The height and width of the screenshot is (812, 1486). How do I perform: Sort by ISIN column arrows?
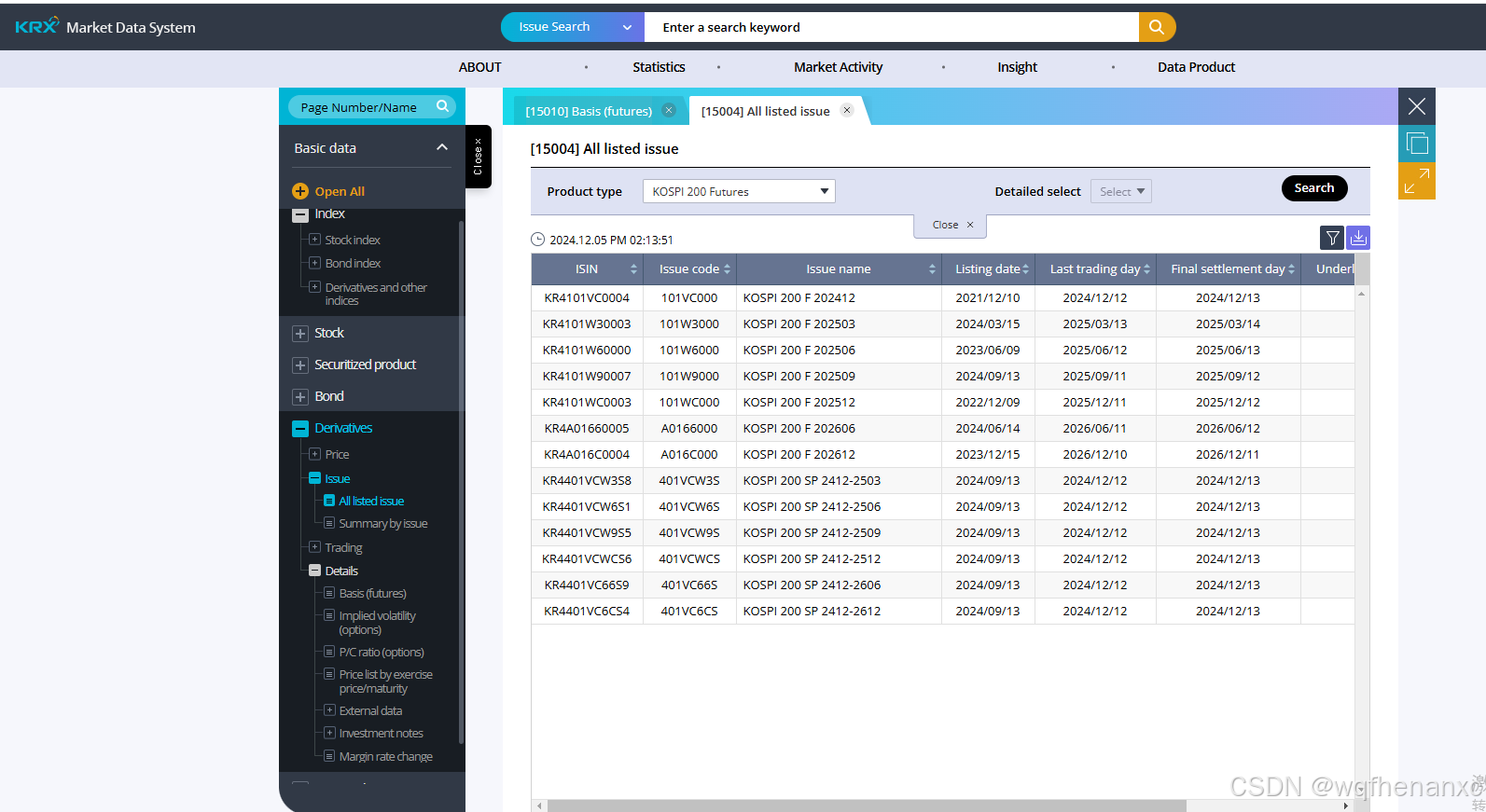633,269
